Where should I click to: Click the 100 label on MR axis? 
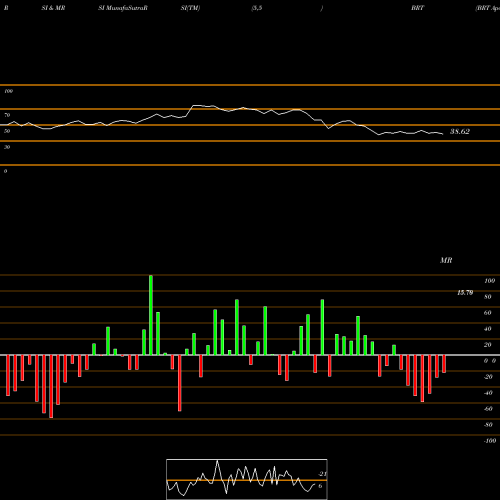(x=489, y=281)
